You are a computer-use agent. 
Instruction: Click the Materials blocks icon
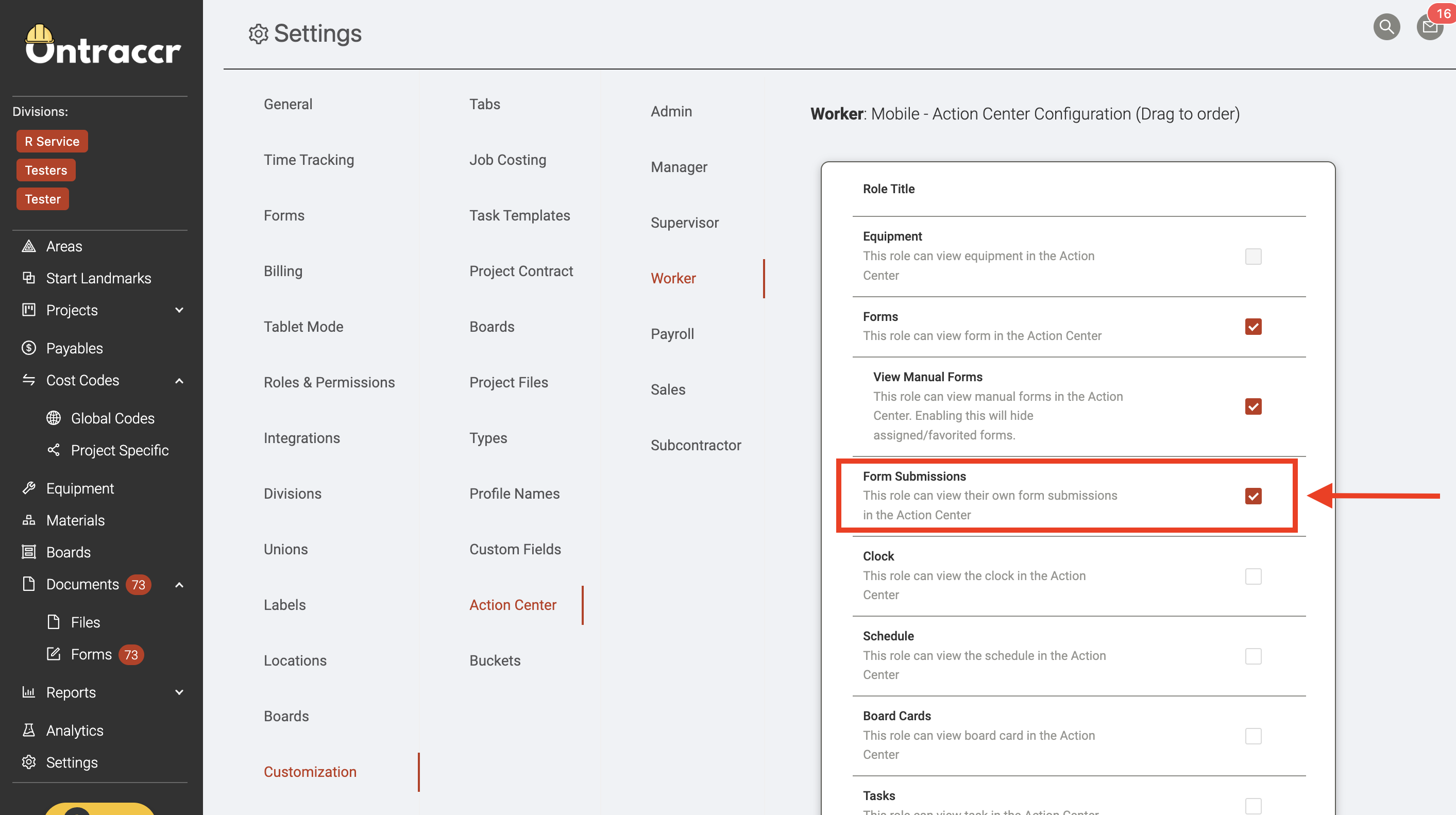[29, 520]
